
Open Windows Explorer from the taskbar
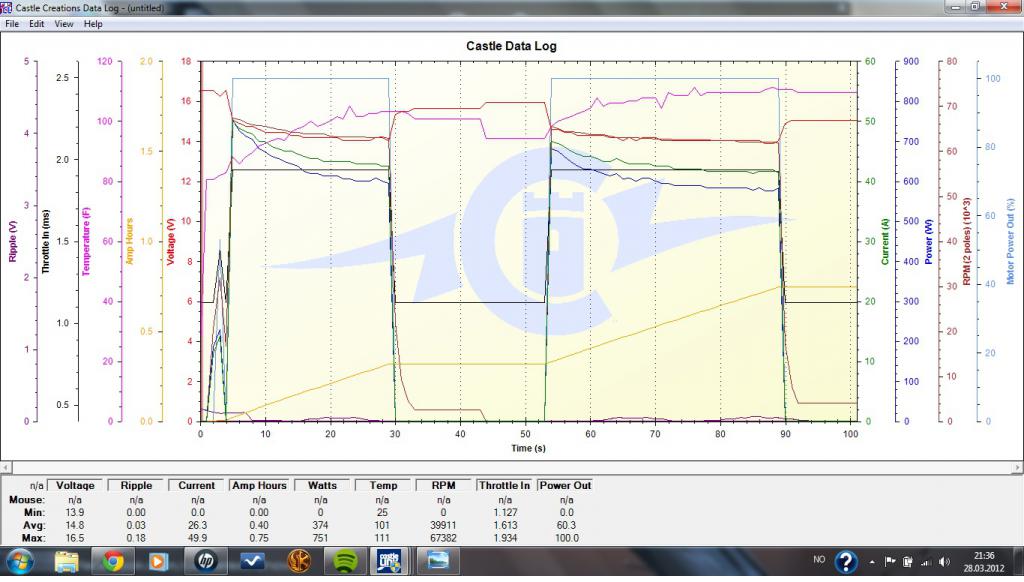coord(66,561)
